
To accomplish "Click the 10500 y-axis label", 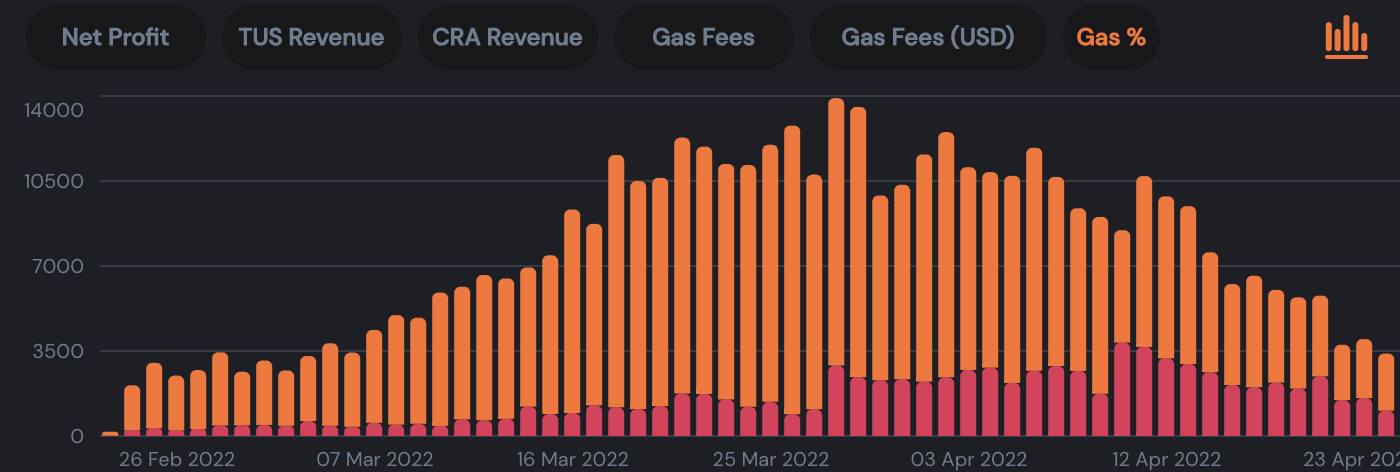I will 54,181.
